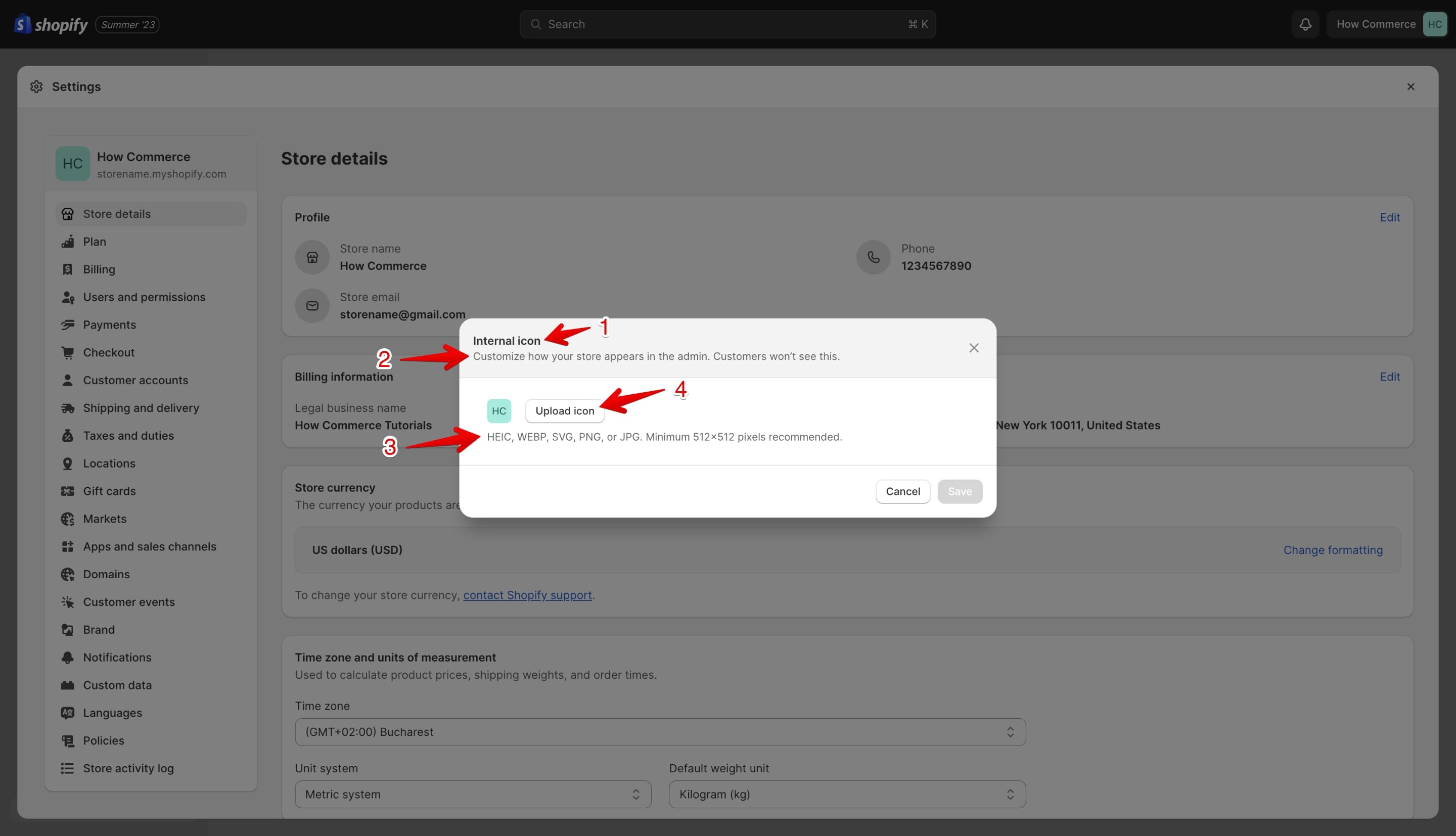Click Change formatting link

coord(1333,550)
